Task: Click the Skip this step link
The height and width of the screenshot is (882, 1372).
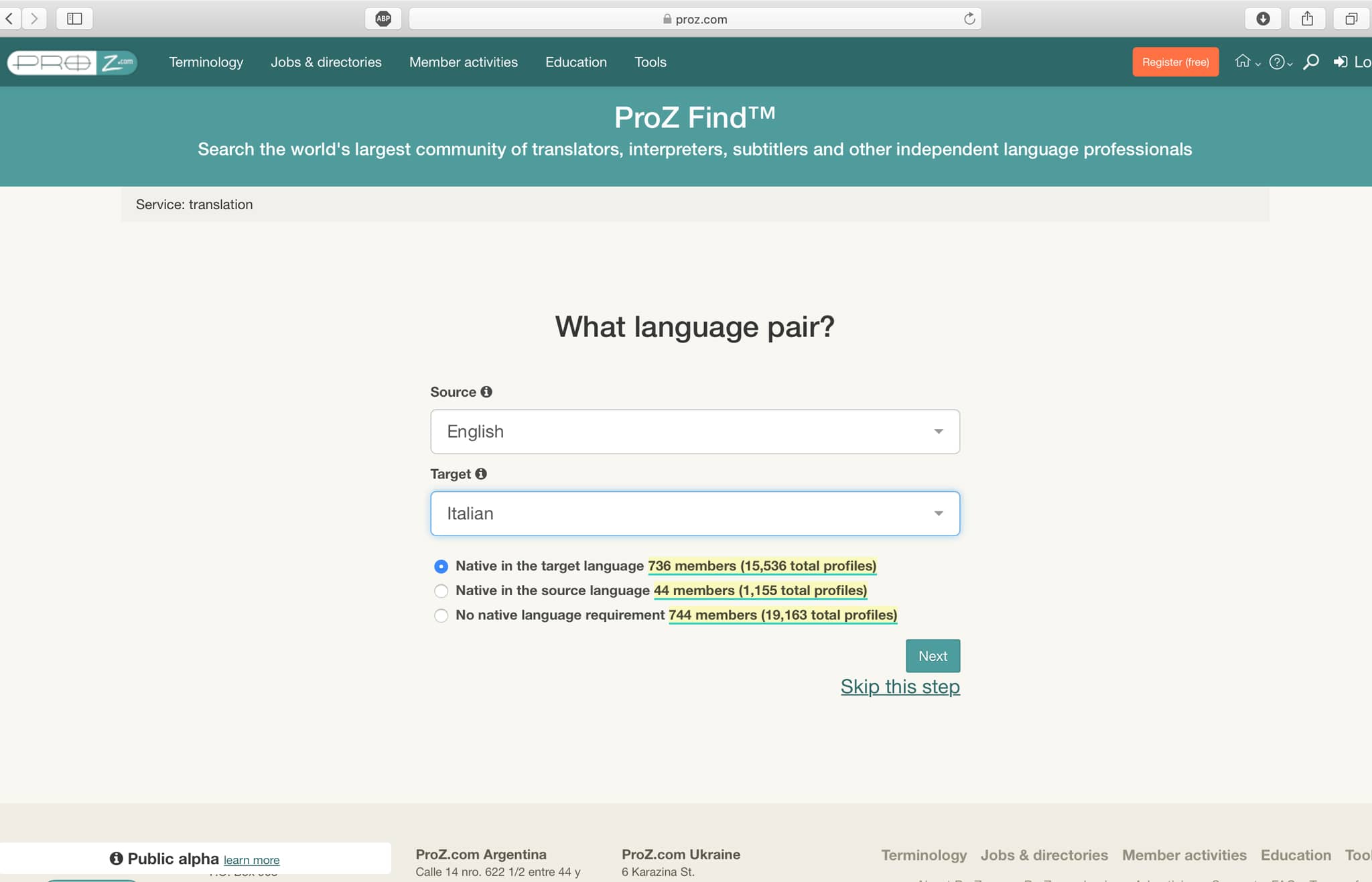Action: pos(900,686)
